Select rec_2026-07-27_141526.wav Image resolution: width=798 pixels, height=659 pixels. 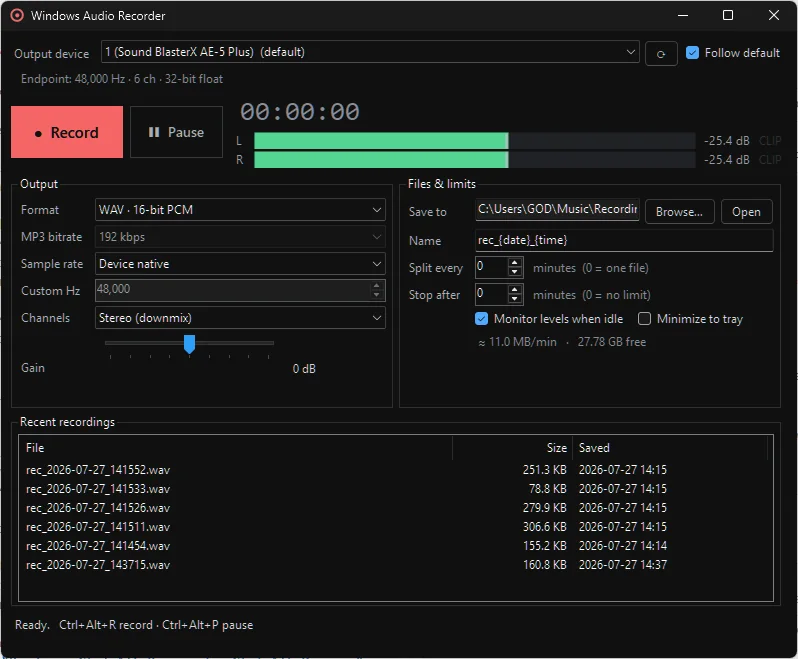point(98,508)
